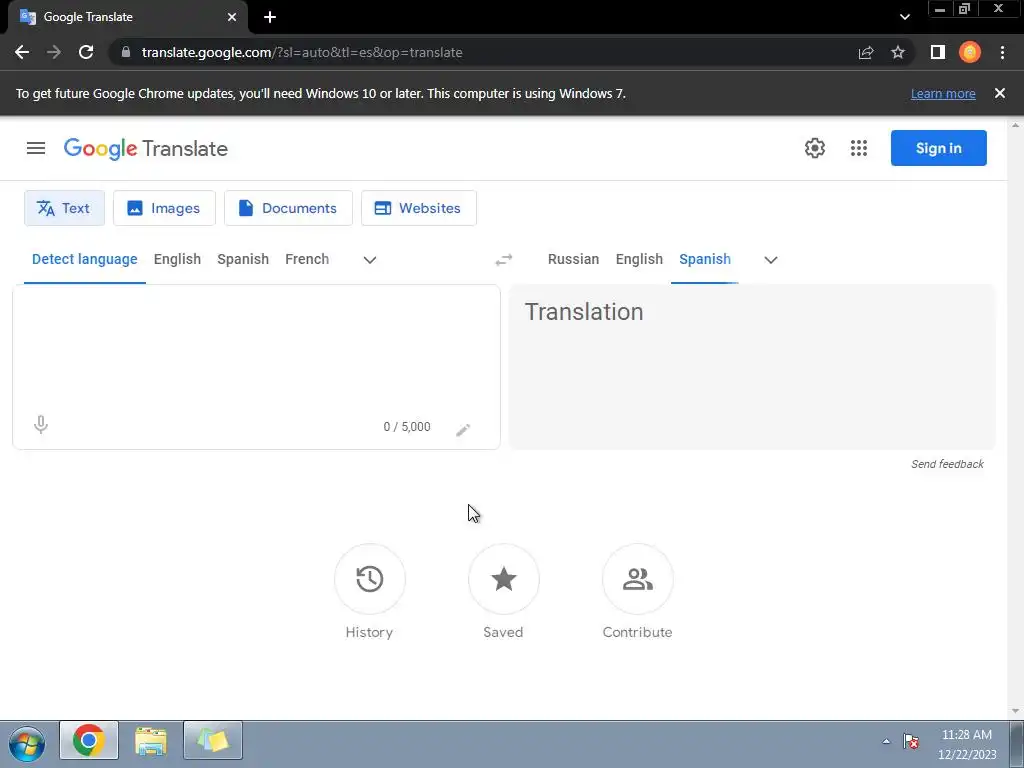Reload the Google Translate page
This screenshot has width=1024, height=768.
[x=86, y=52]
